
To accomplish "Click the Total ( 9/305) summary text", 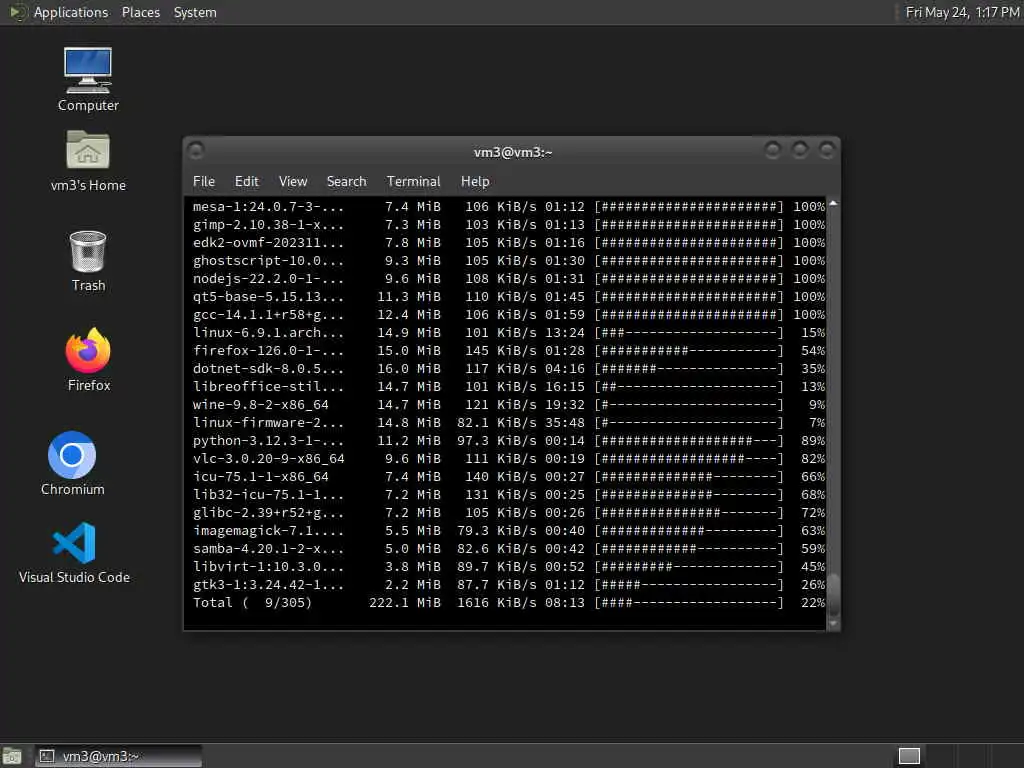I will [252, 602].
